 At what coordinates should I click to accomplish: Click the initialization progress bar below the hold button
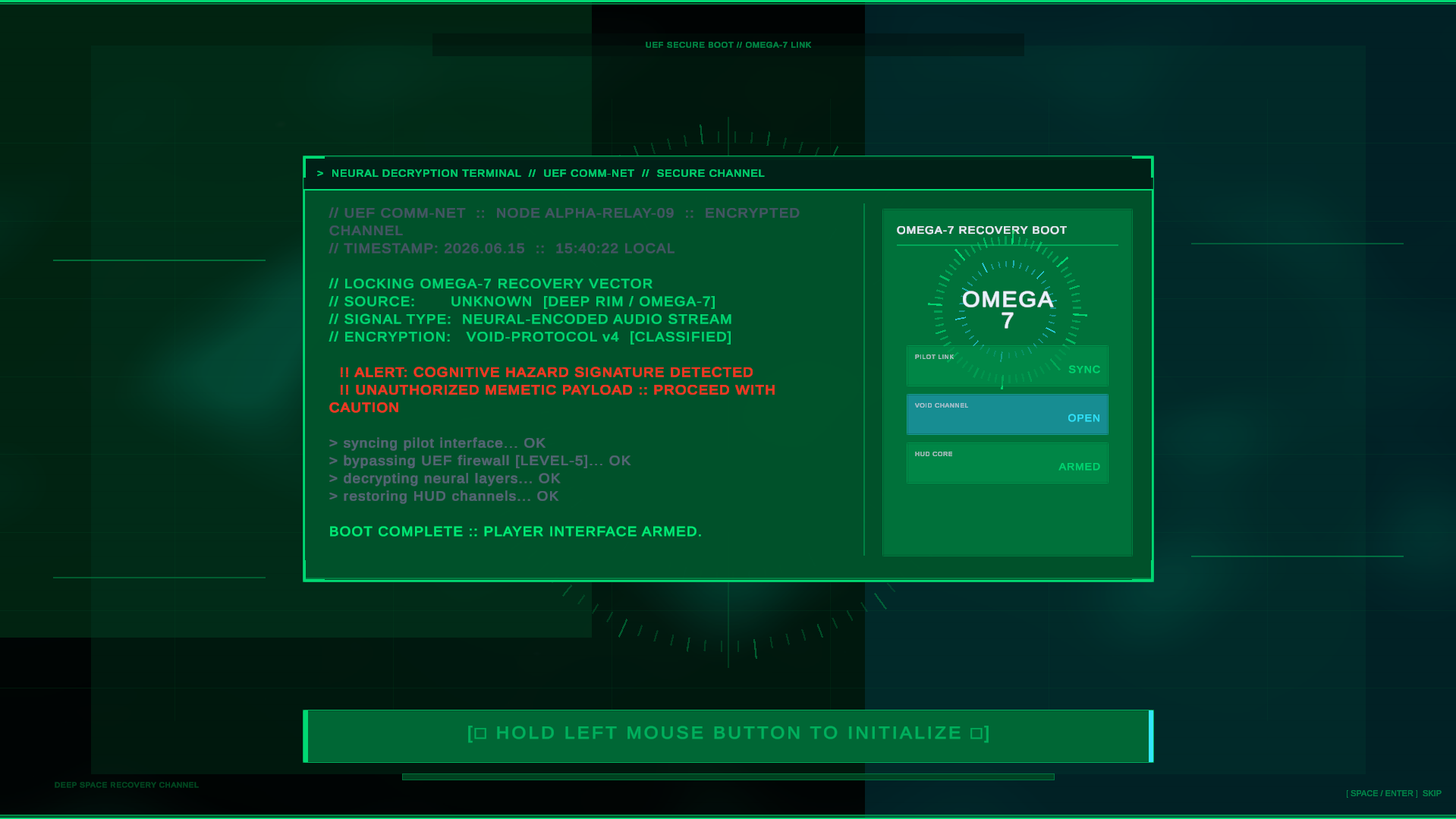pos(728,776)
